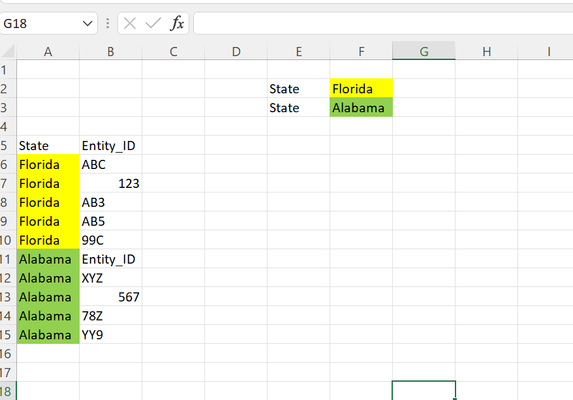Click the cell containing 123
The image size is (573, 400).
110,183
